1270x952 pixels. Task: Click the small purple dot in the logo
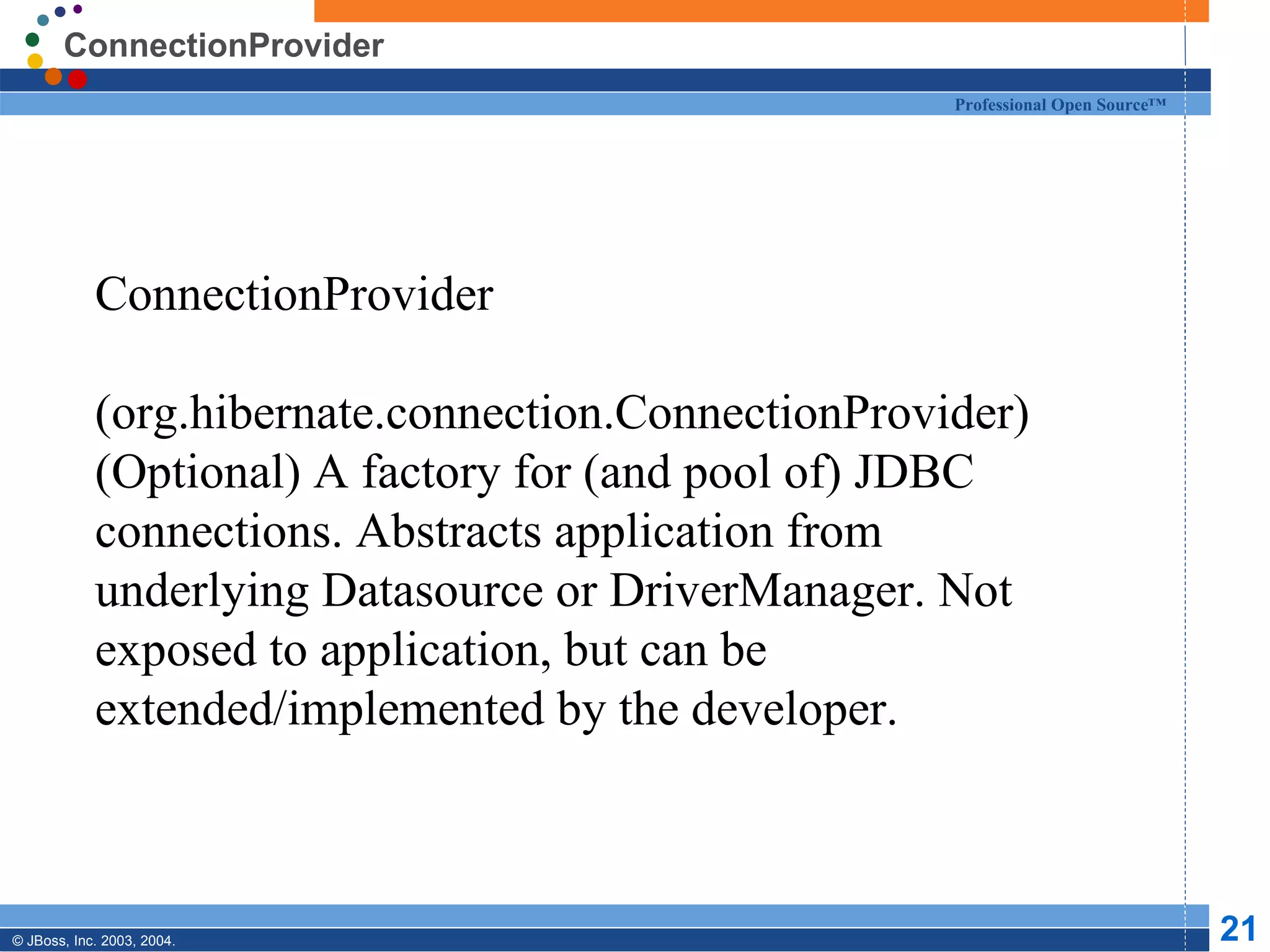pos(78,9)
